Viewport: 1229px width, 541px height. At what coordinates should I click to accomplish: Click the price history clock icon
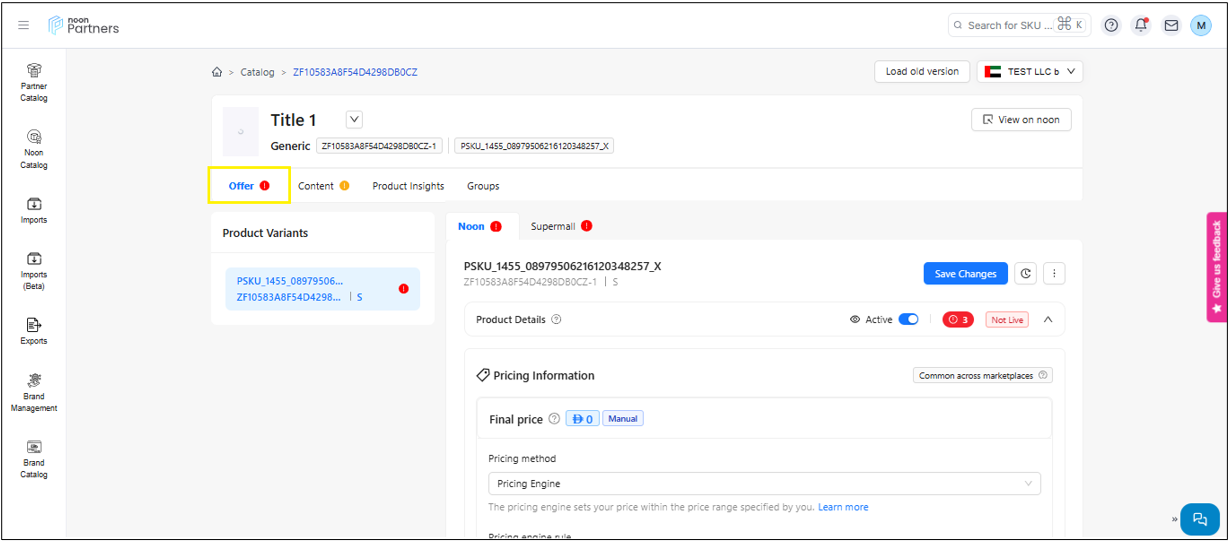click(1025, 274)
